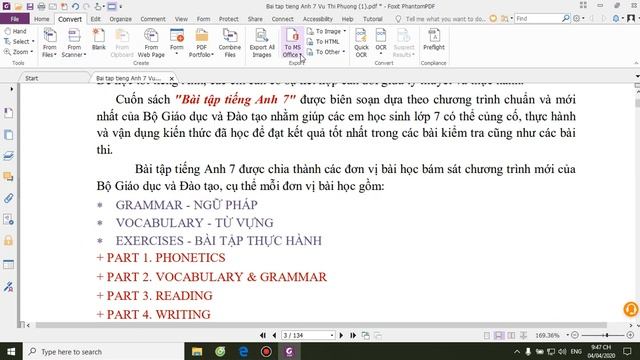Switch to the Edit ribbon tab

click(96, 19)
